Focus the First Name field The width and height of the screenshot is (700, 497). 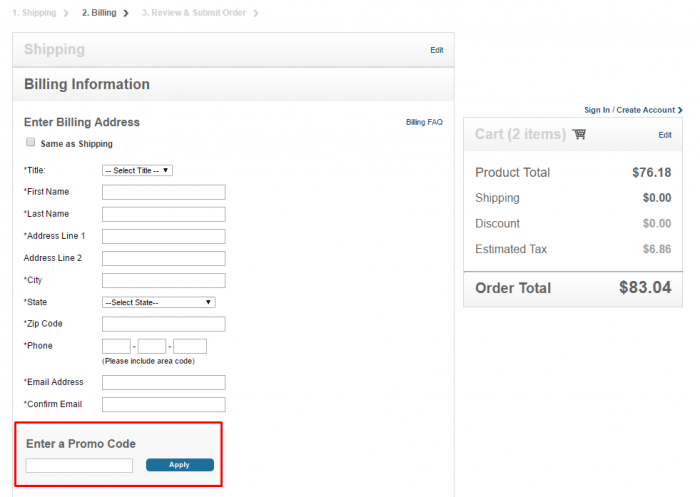click(x=164, y=192)
